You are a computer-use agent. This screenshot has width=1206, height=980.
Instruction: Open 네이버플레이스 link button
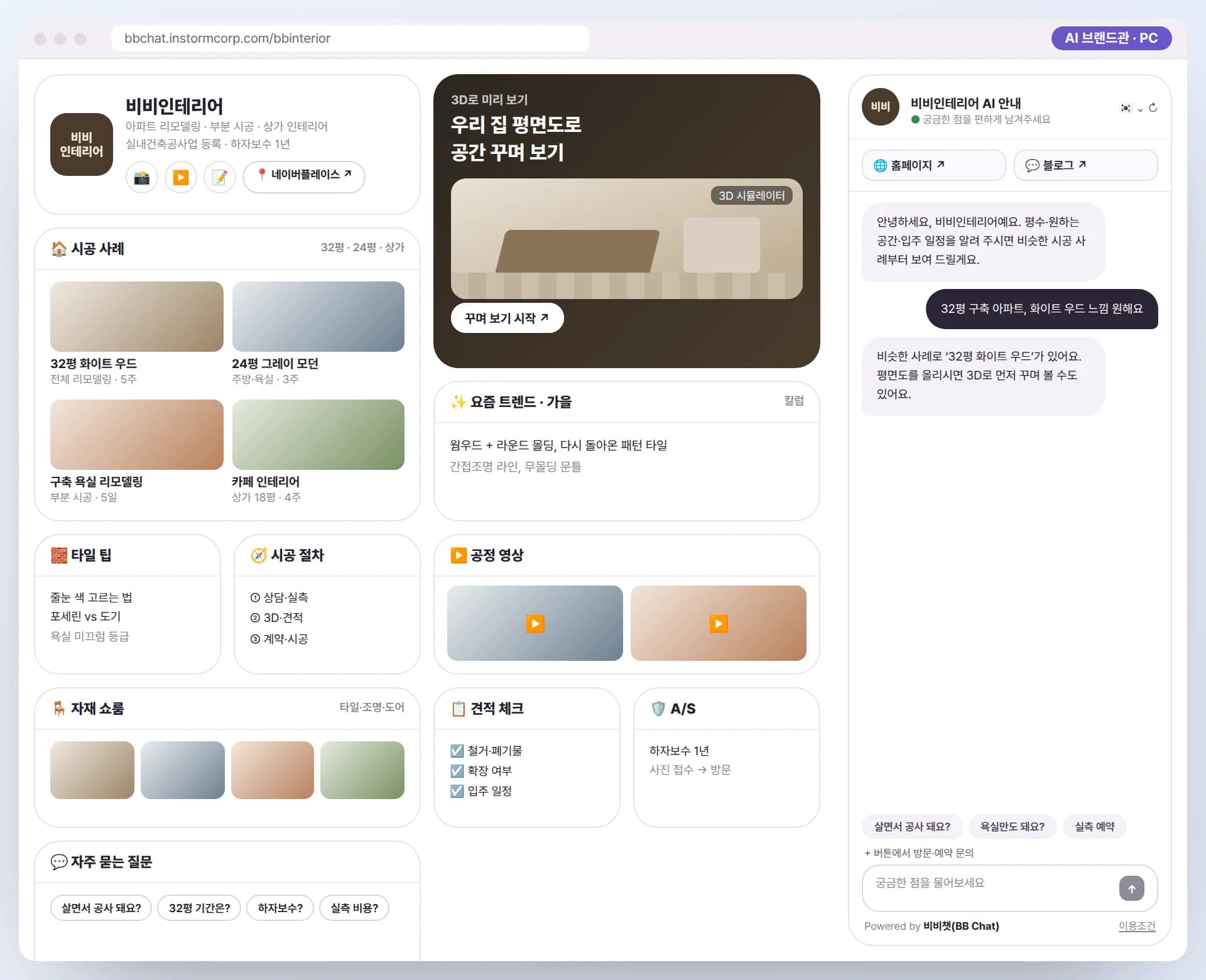pos(304,176)
